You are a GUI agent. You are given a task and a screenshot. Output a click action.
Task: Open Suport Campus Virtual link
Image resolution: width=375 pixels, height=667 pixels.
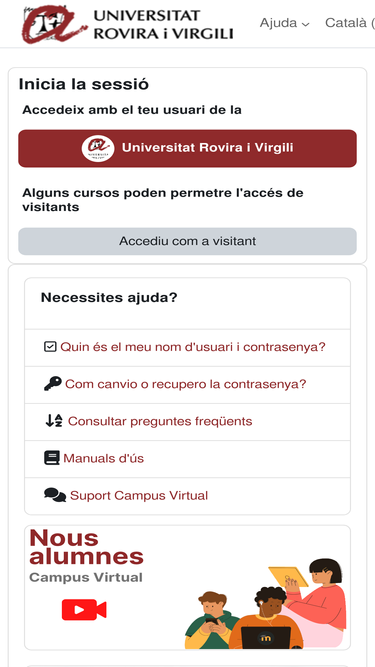(139, 496)
